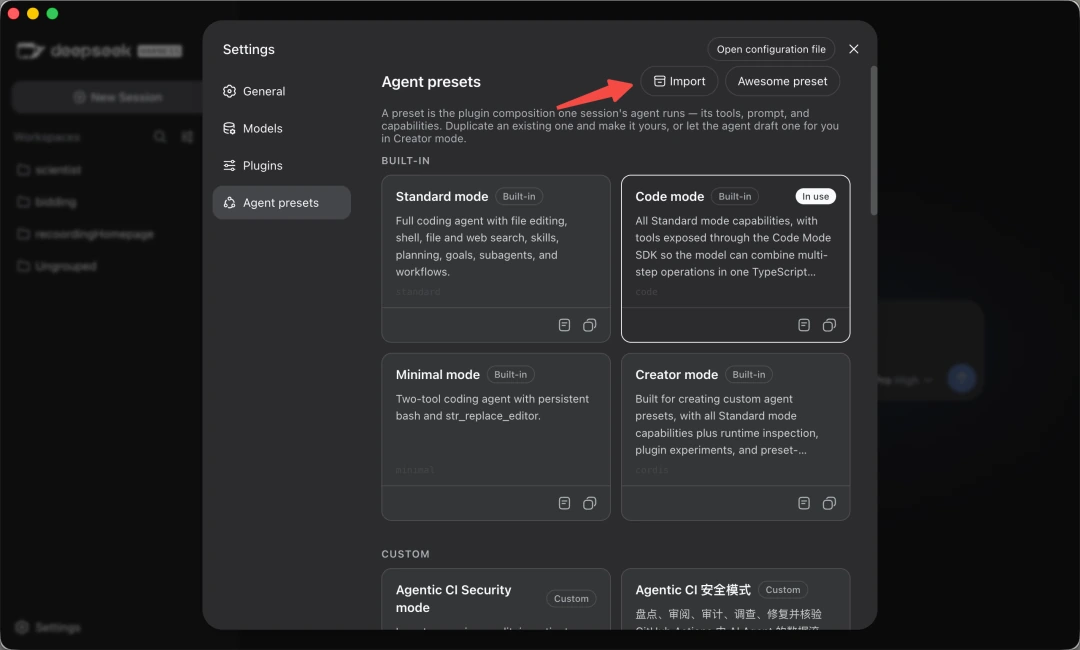Open the Awesome preset list

[782, 81]
